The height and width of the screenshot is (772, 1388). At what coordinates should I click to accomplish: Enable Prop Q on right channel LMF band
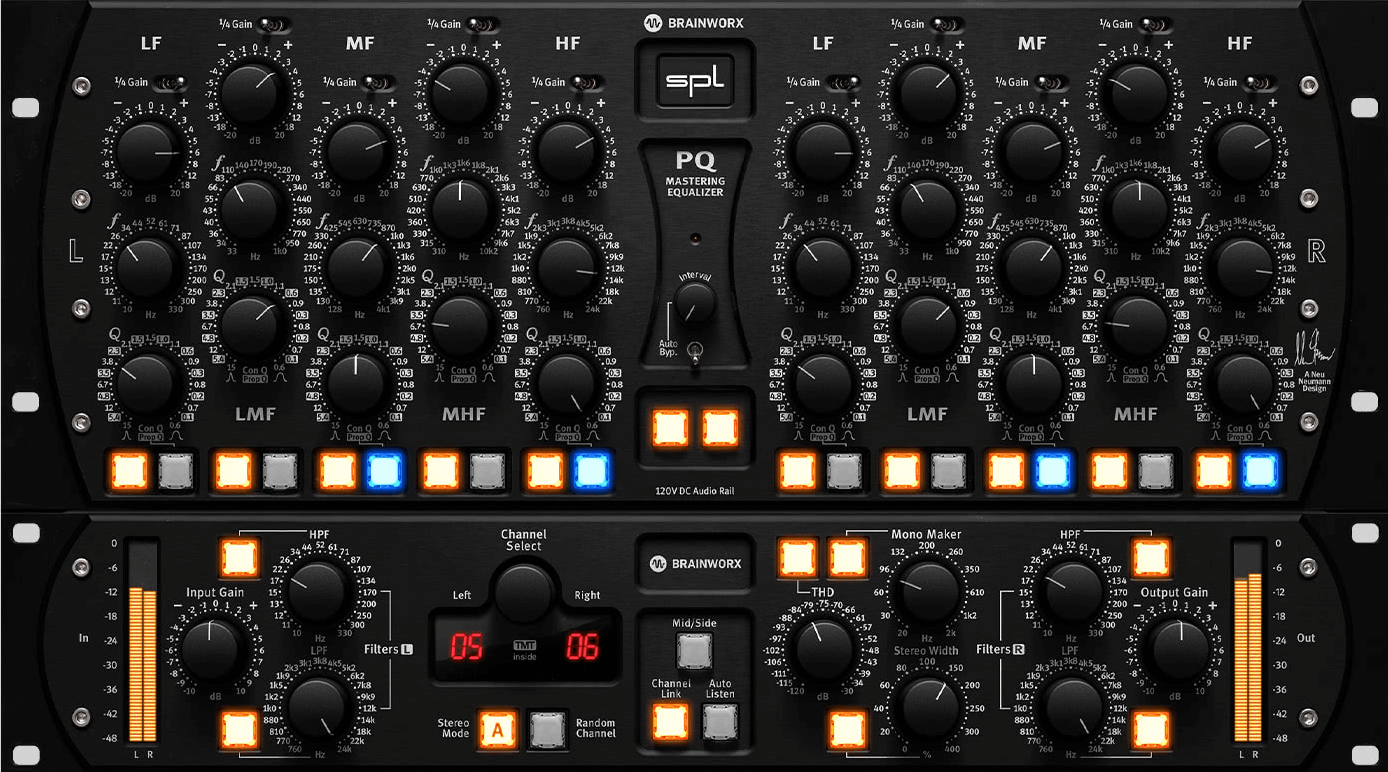949,470
